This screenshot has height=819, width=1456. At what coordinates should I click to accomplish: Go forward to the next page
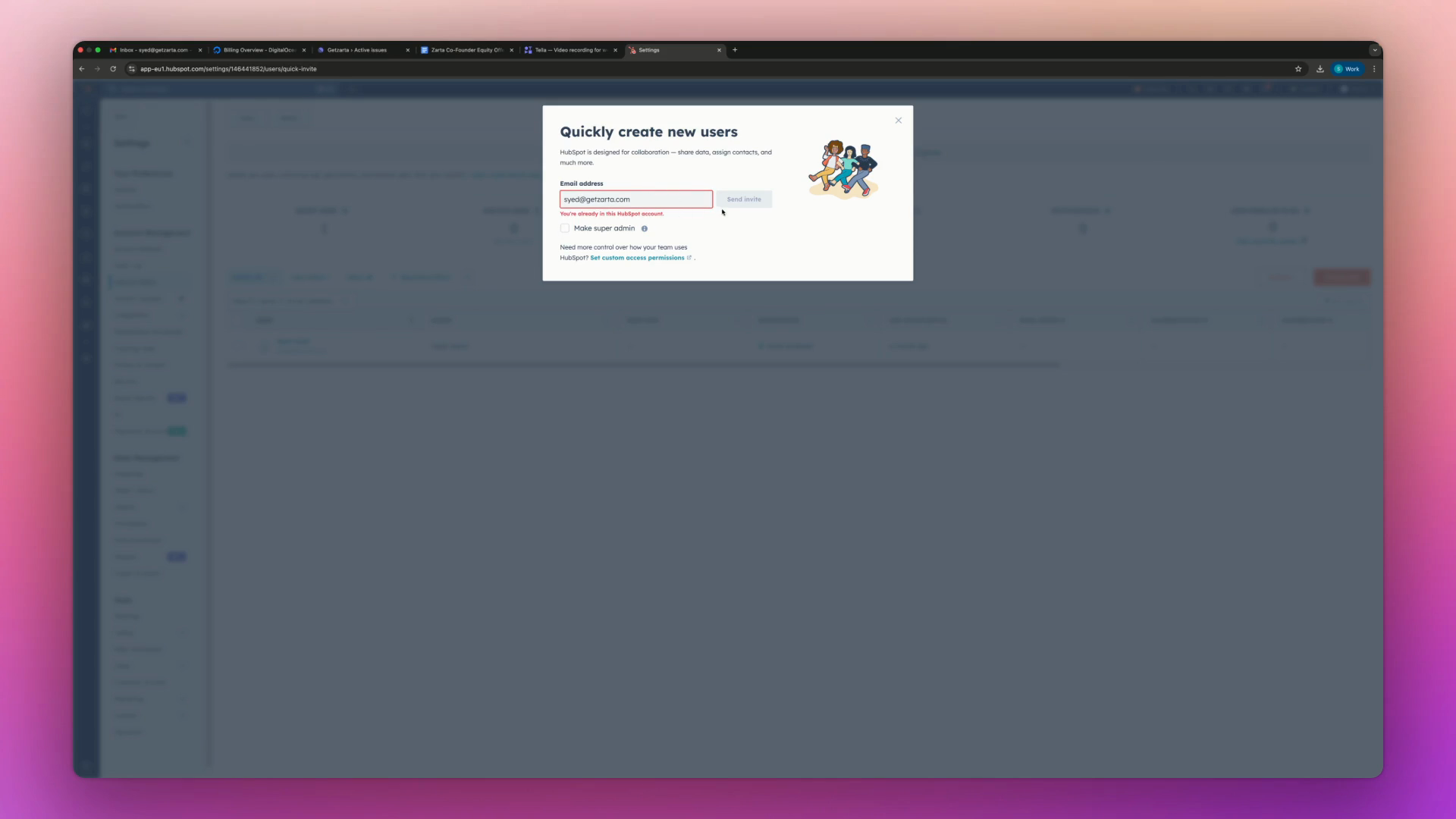pos(97,69)
